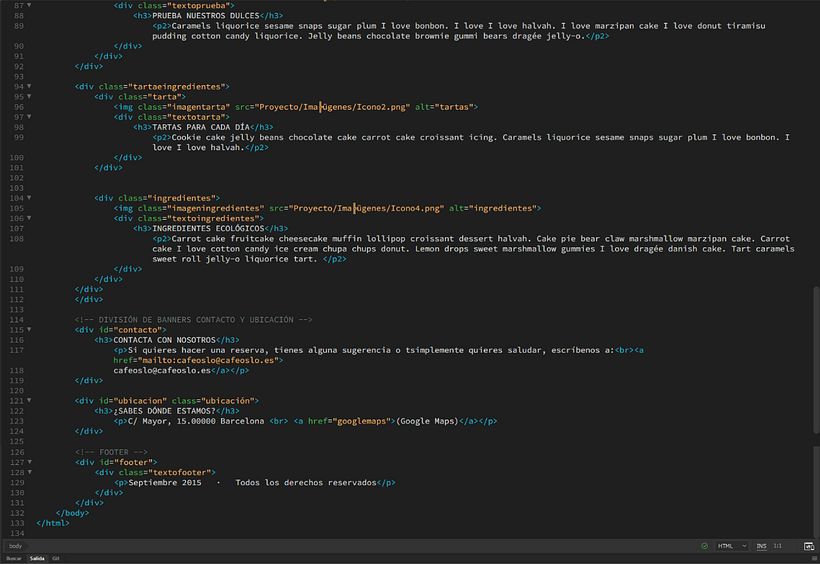Click the green lint status check icon

coord(704,546)
